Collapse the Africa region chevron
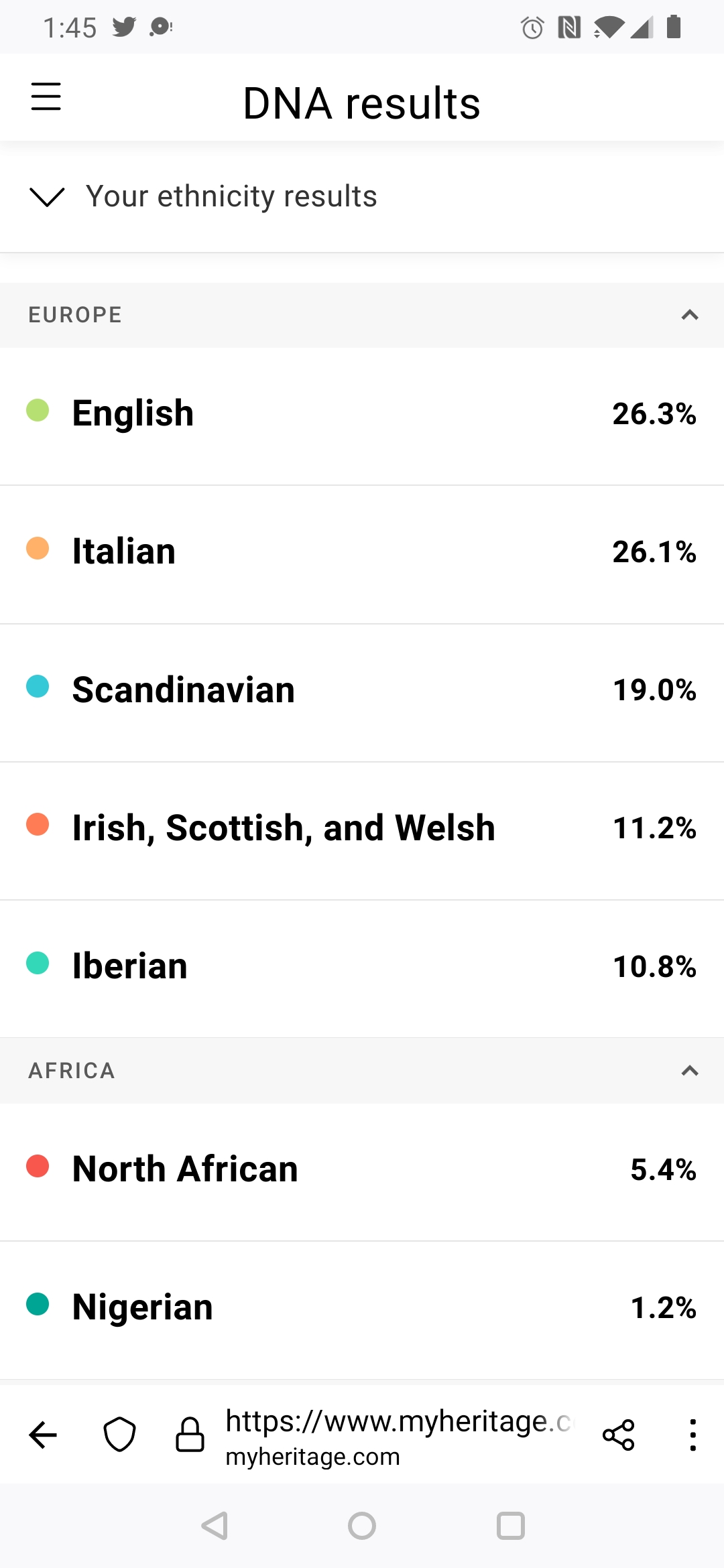The image size is (724, 1568). (x=690, y=1071)
